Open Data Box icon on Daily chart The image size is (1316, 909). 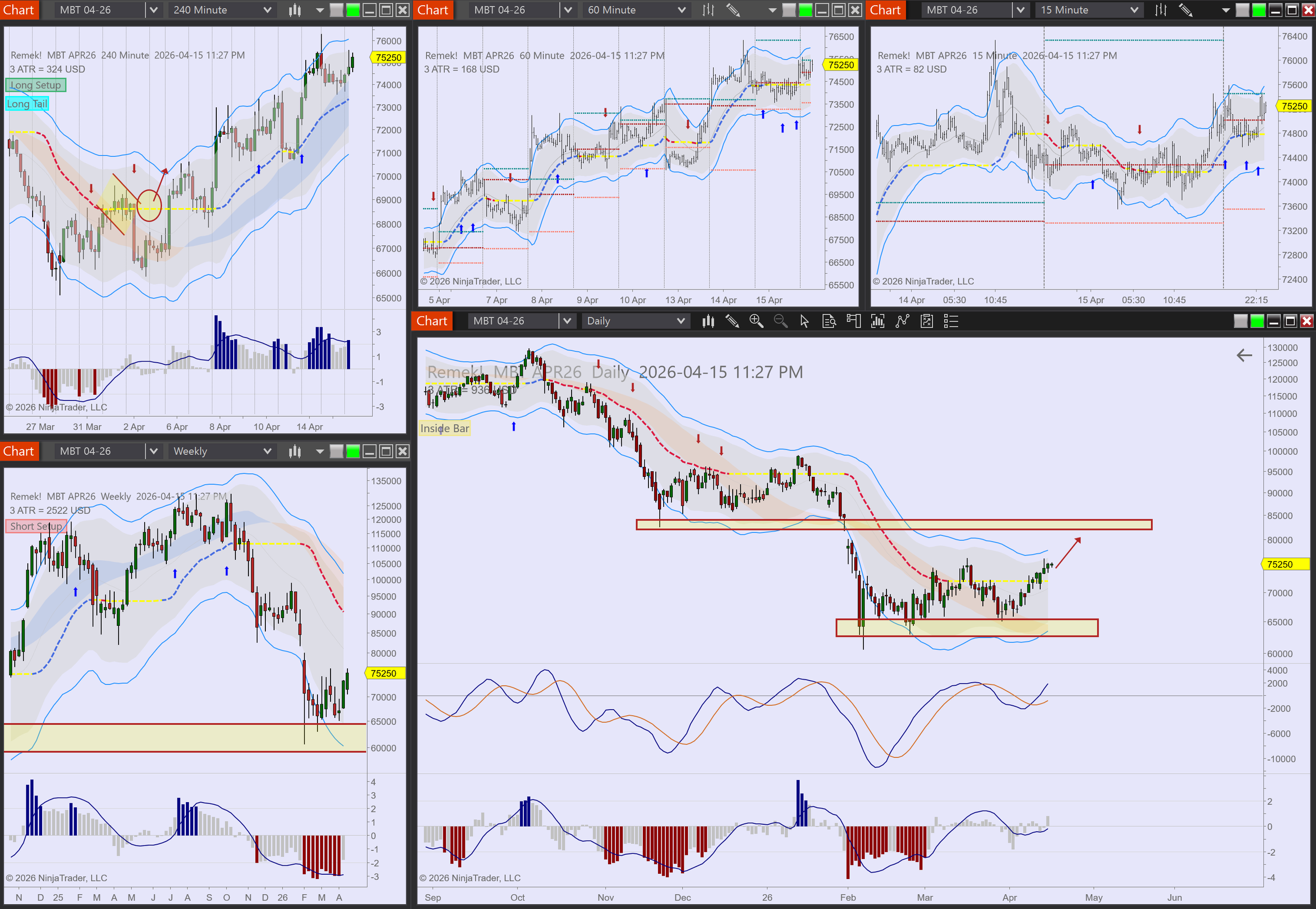(x=829, y=321)
